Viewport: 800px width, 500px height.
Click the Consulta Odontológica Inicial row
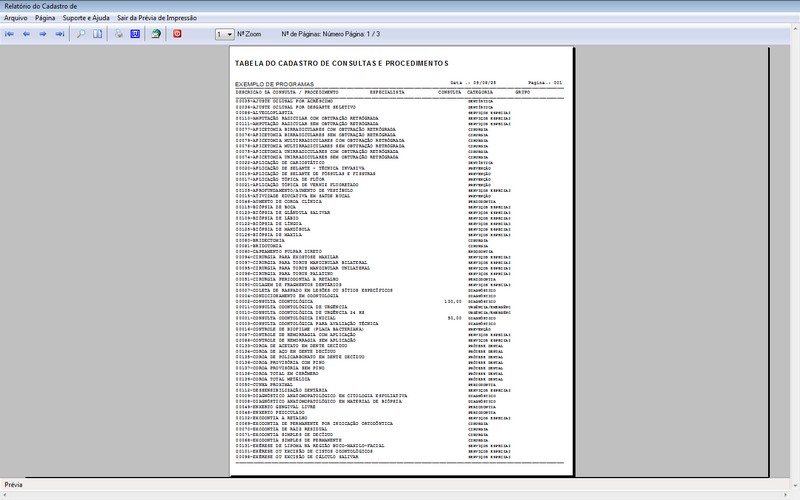click(x=290, y=318)
